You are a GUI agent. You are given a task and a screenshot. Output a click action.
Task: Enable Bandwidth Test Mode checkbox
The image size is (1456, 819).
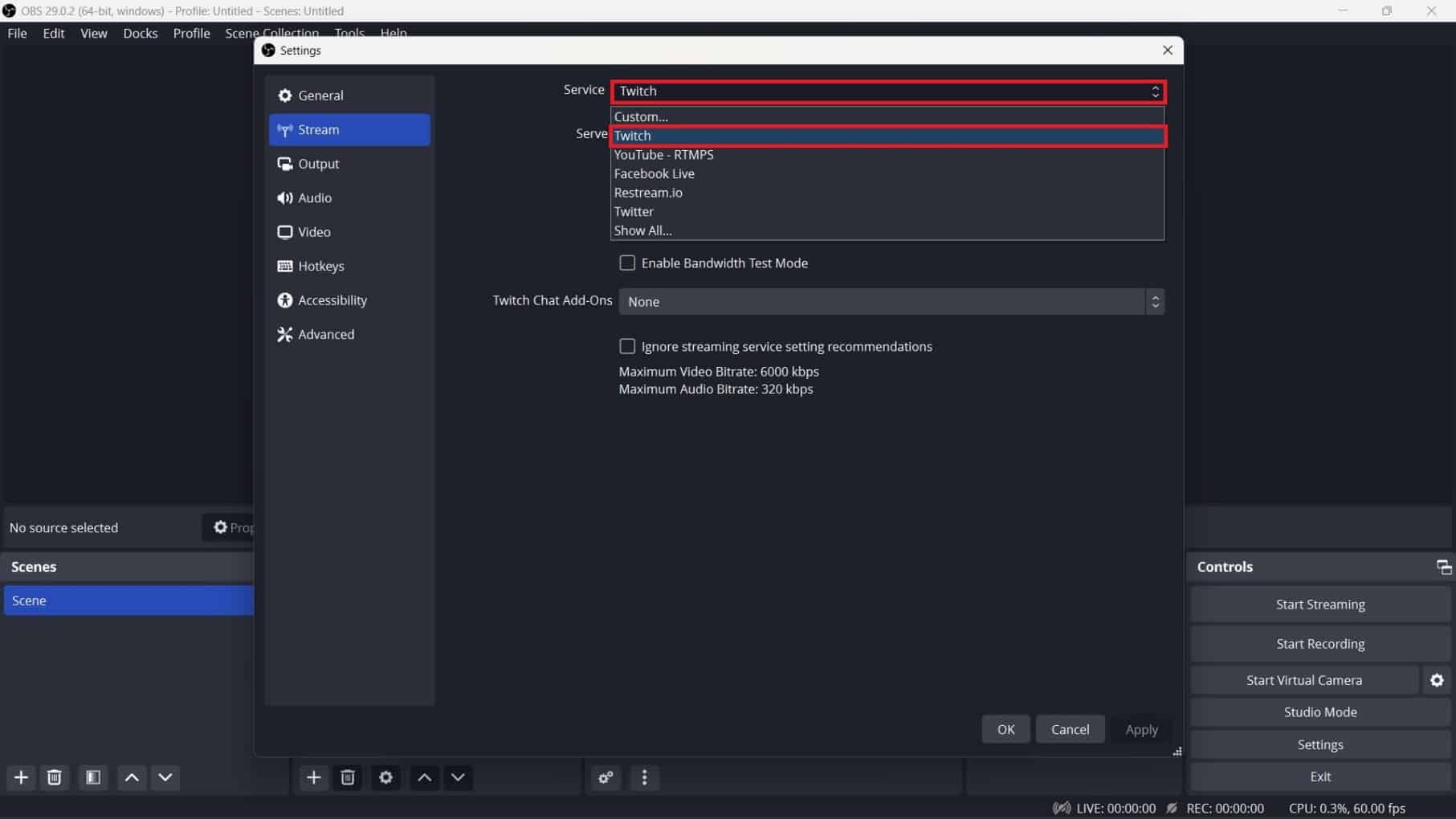click(x=627, y=263)
